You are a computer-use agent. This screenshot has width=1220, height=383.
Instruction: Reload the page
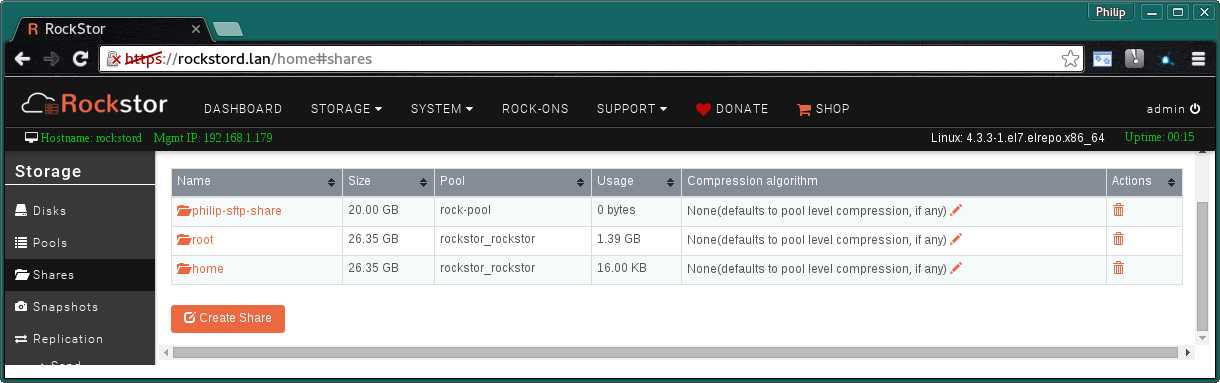click(x=81, y=59)
